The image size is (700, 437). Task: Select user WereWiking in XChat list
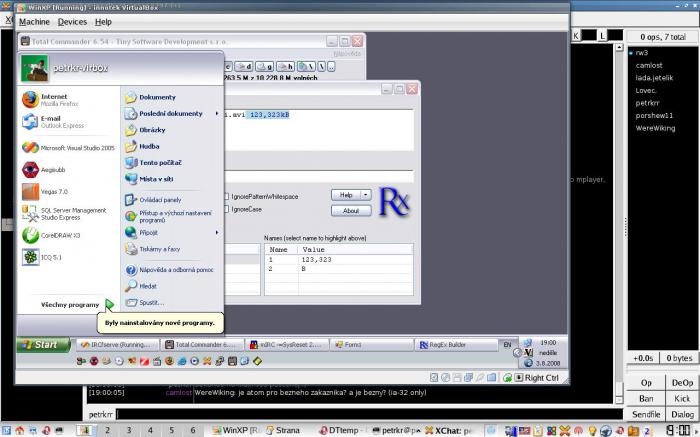pos(655,128)
